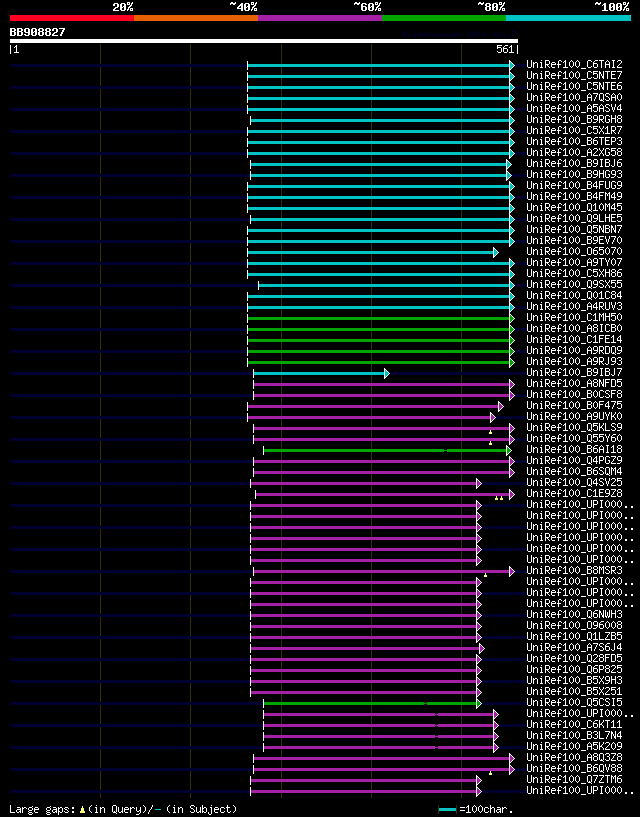Select the UniRef100_C5X1R7 label
This screenshot has height=817, width=640.
(x=574, y=130)
